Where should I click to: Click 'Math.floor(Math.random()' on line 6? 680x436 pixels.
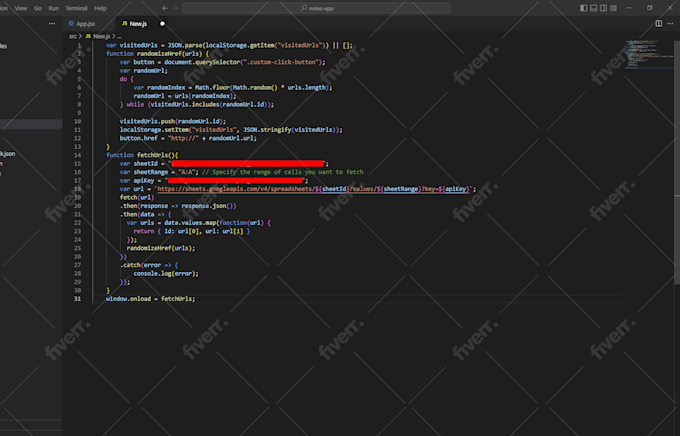coord(236,88)
